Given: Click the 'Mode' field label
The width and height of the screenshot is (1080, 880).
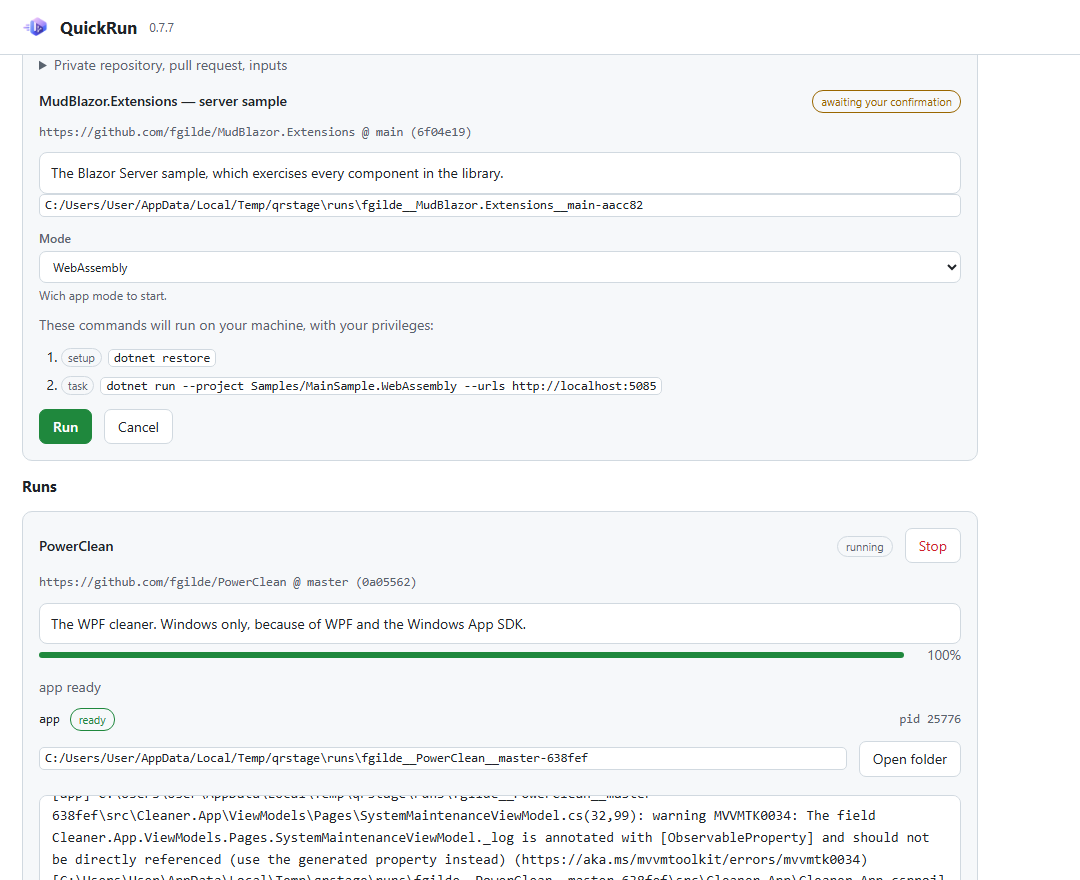Looking at the screenshot, I should [x=55, y=239].
